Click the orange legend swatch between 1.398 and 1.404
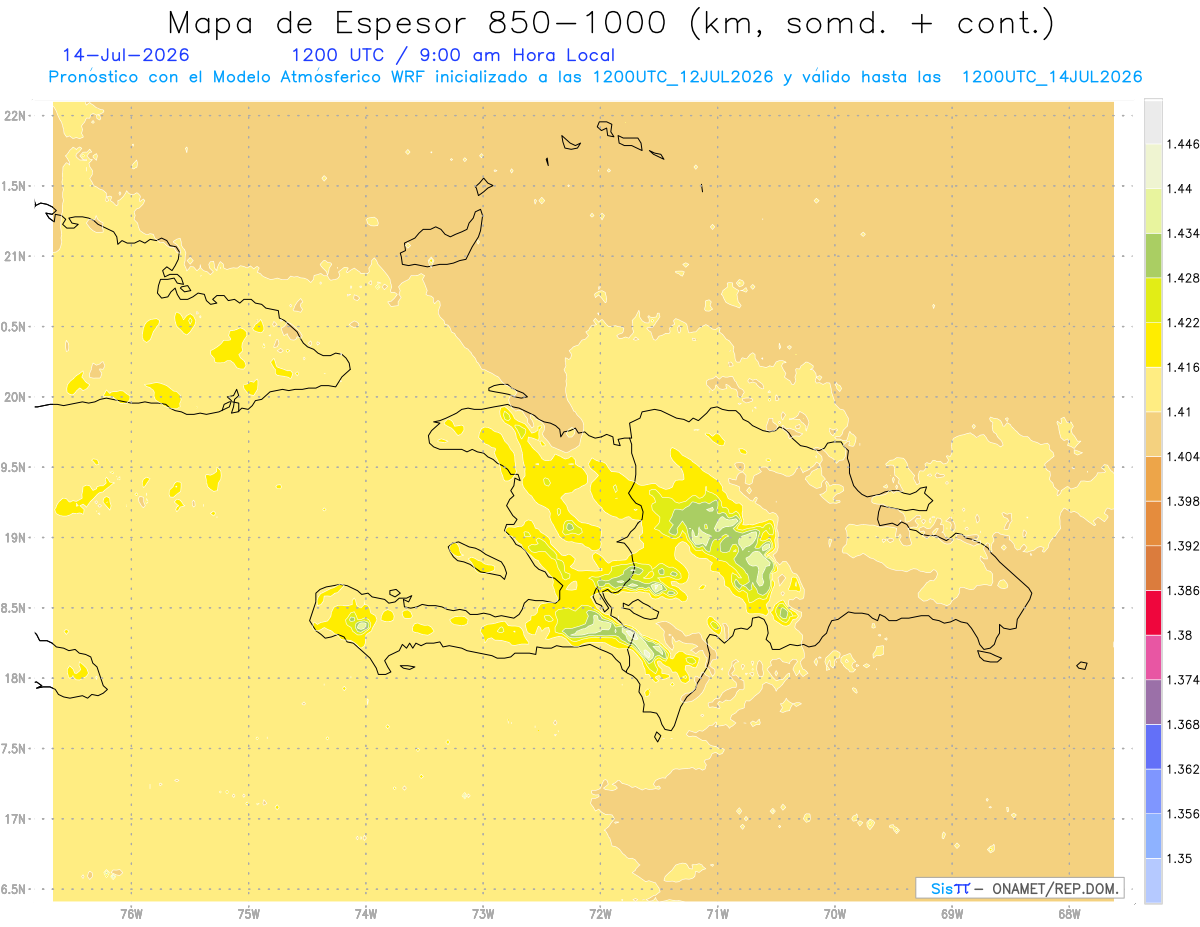The width and height of the screenshot is (1200, 927). click(1153, 479)
